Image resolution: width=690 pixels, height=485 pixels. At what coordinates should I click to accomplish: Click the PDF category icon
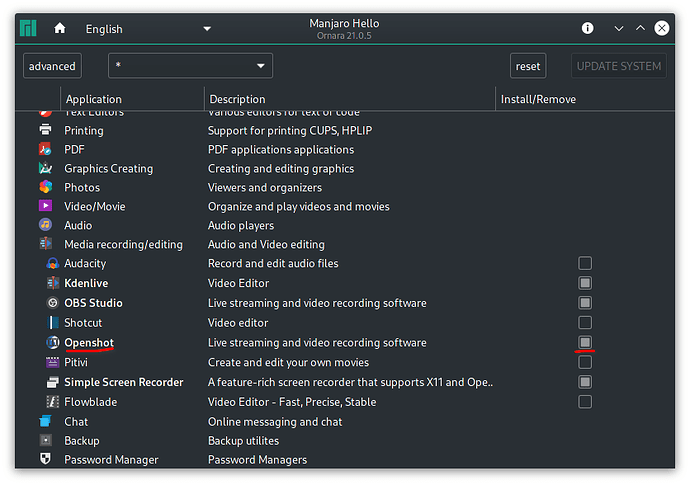click(45, 149)
